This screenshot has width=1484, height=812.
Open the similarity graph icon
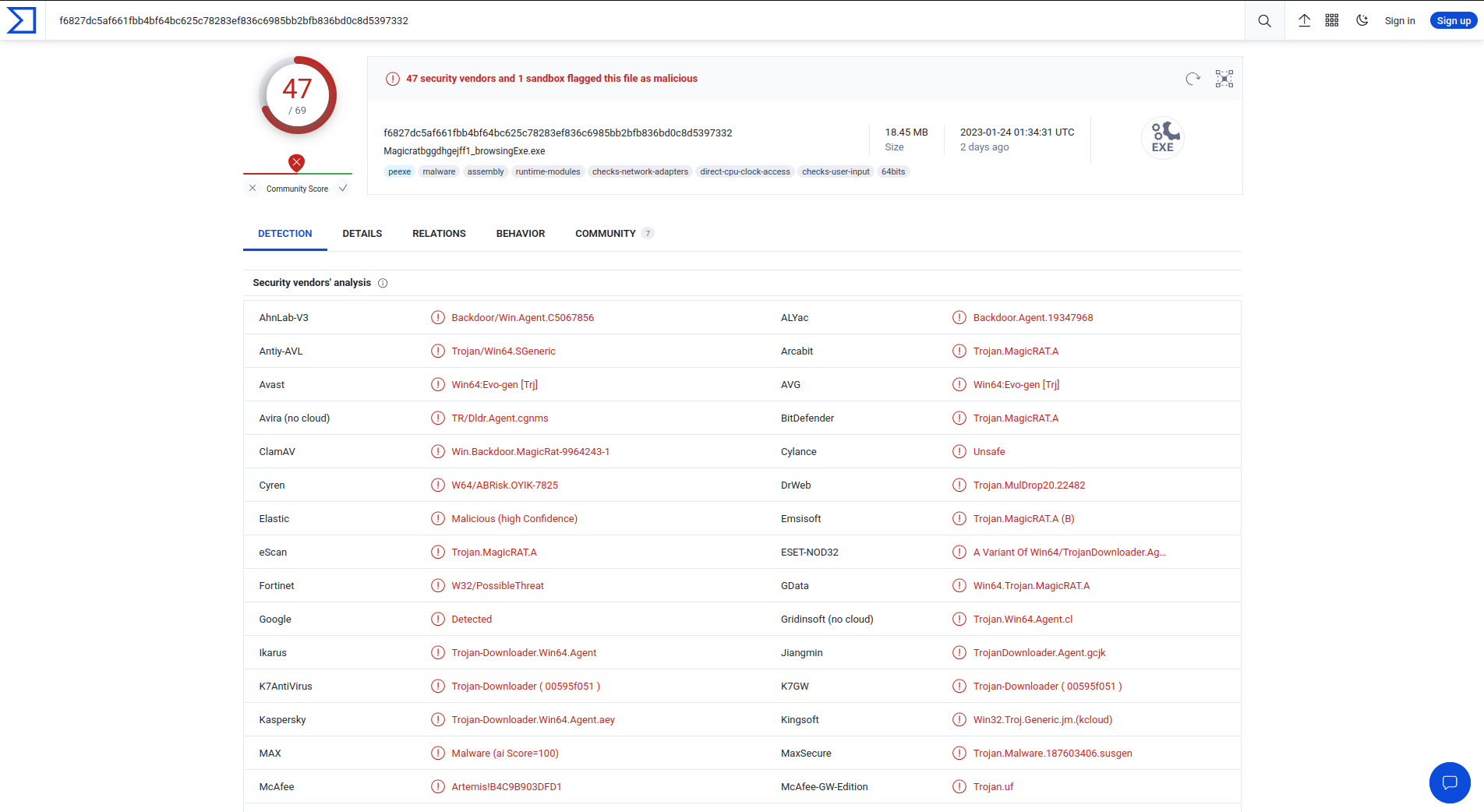[1224, 79]
